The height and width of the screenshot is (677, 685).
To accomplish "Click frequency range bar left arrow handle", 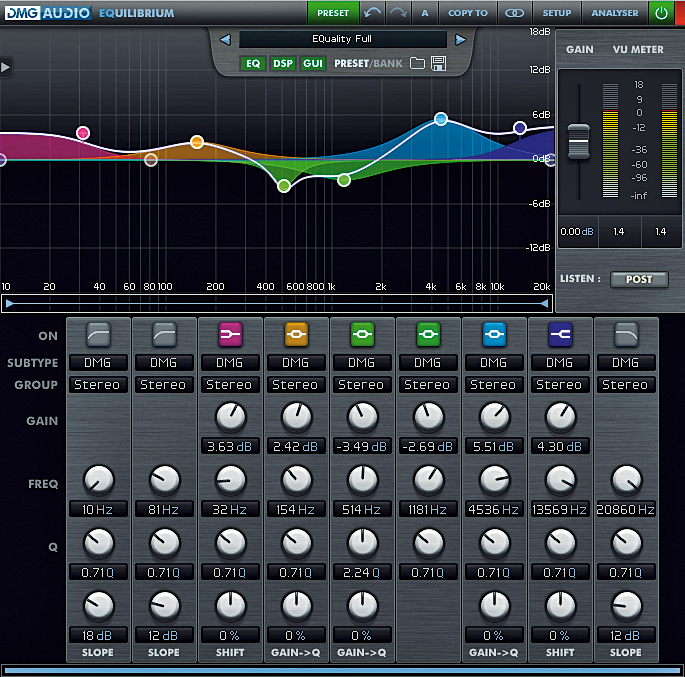I will coord(9,304).
